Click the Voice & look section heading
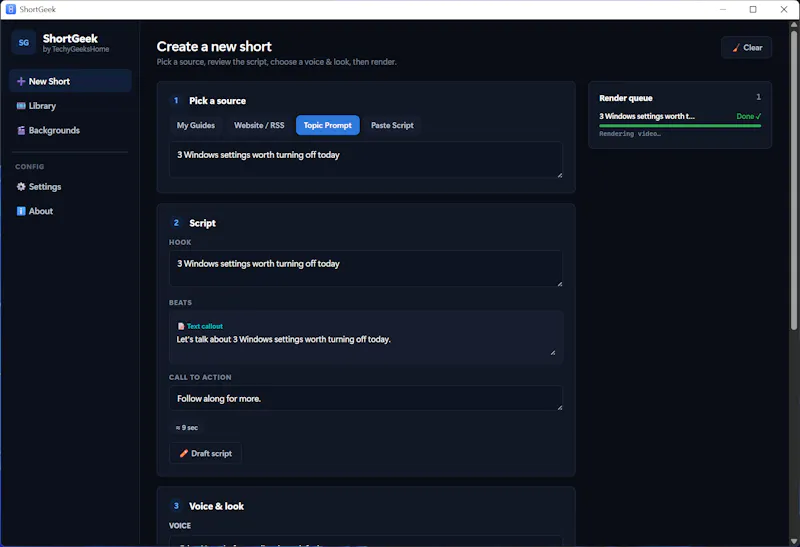 (x=216, y=506)
